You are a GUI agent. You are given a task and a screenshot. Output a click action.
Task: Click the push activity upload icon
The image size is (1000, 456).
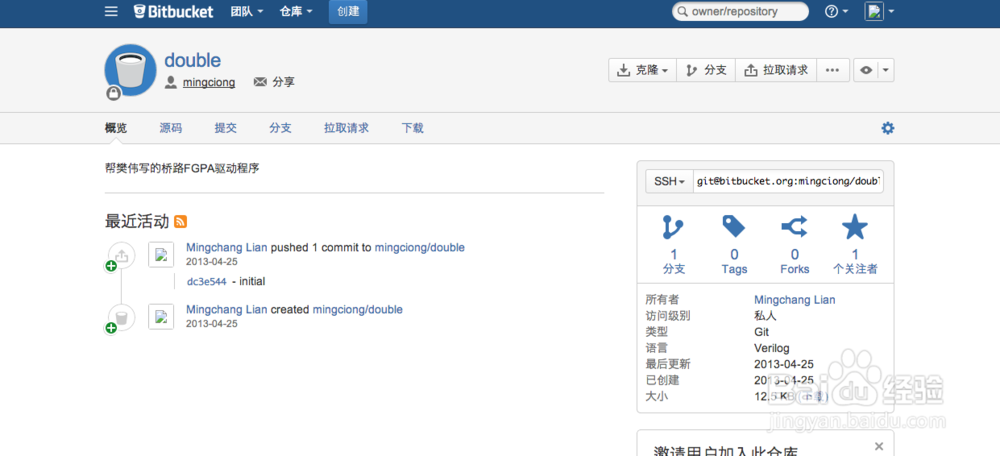point(121,256)
